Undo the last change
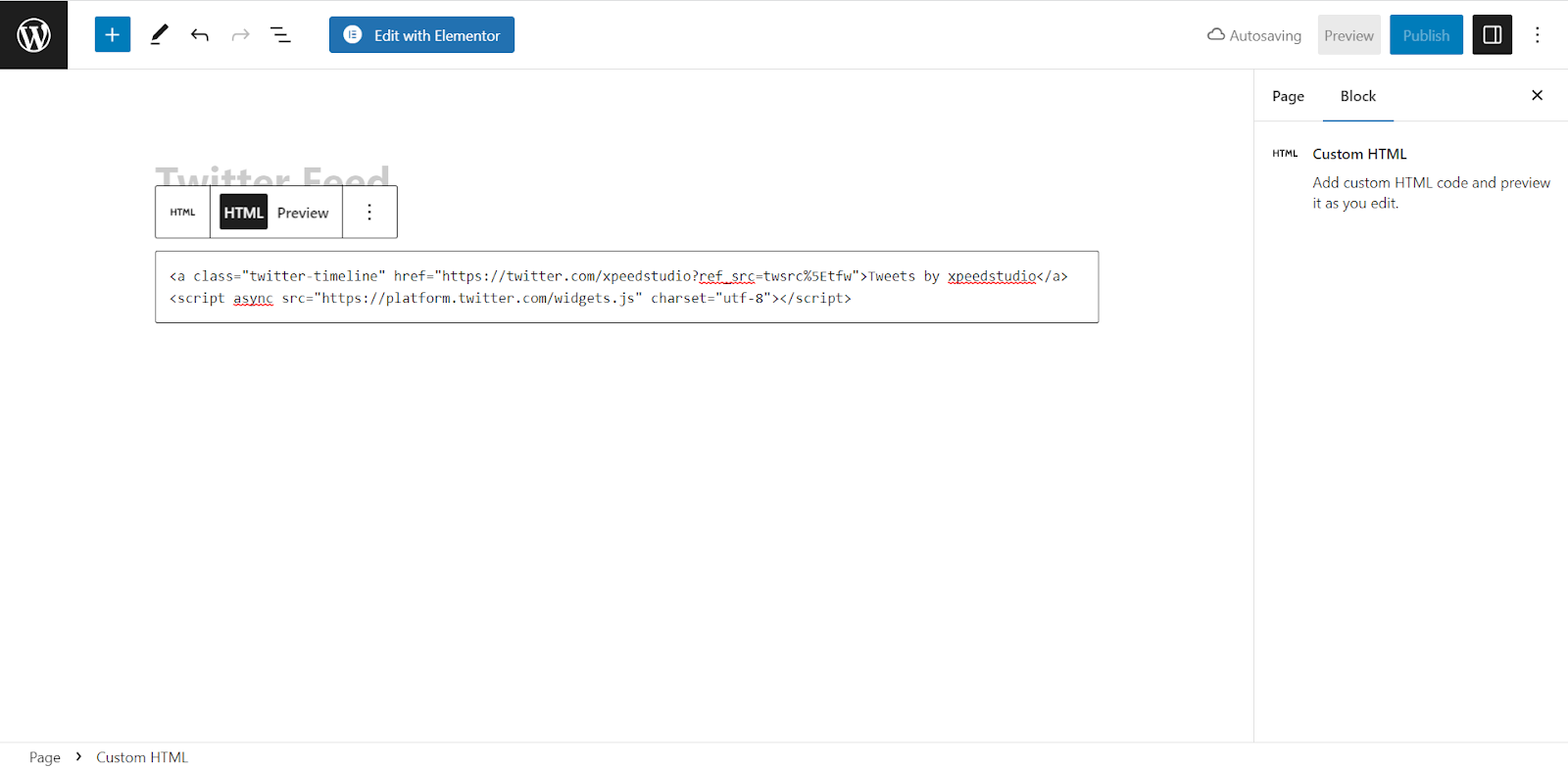The height and width of the screenshot is (769, 1568). [x=200, y=35]
